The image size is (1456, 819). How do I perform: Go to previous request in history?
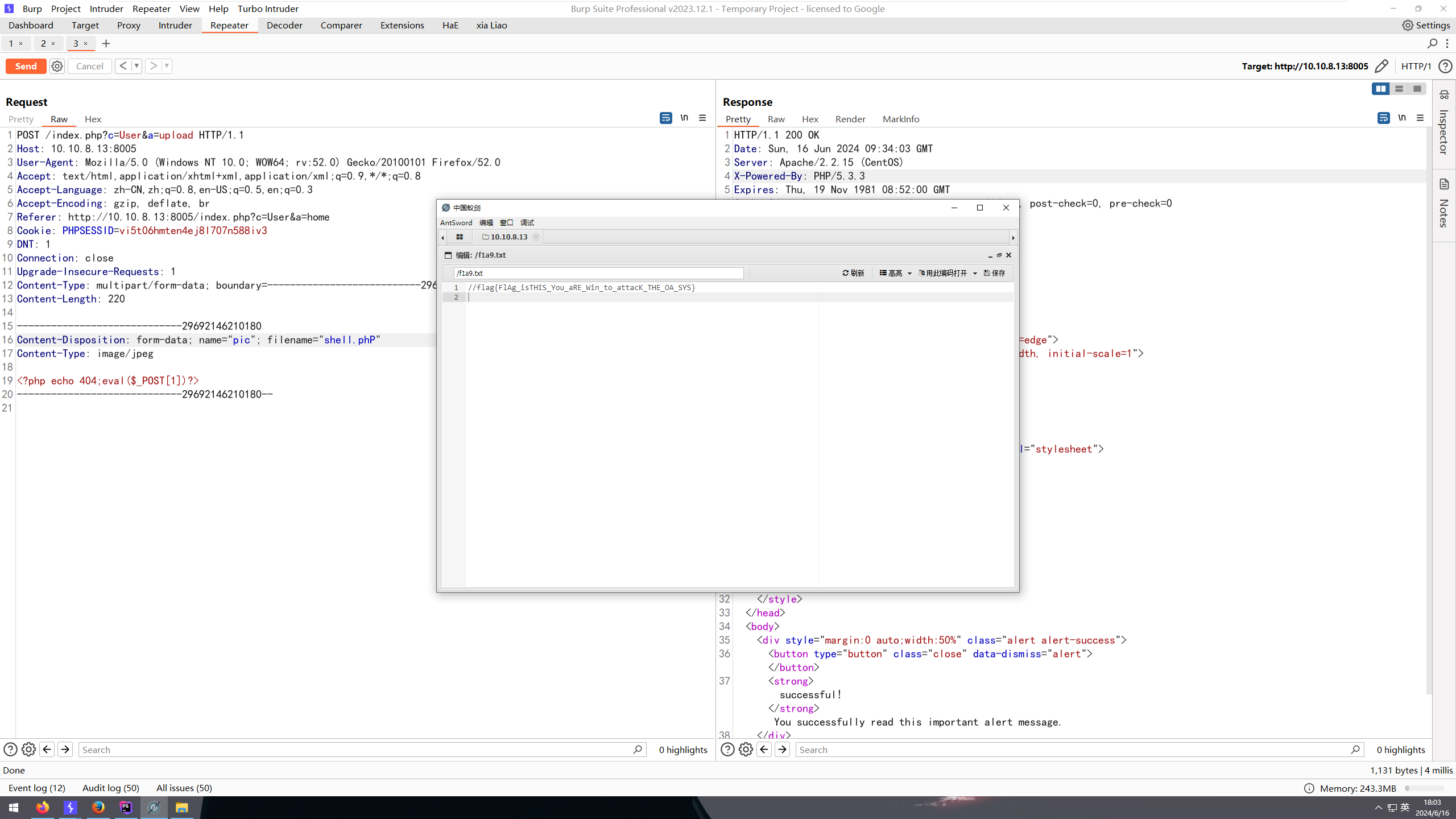(123, 66)
